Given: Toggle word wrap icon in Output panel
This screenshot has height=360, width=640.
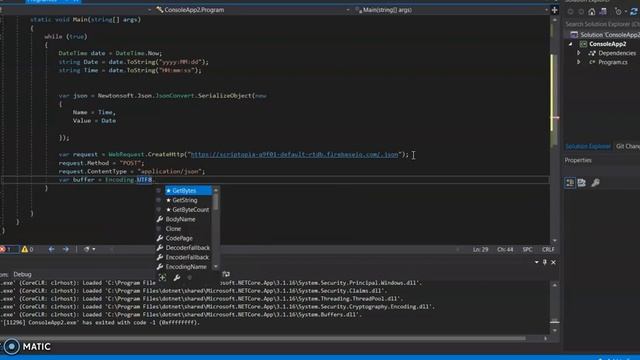Looking at the screenshot, I should [x=226, y=274].
